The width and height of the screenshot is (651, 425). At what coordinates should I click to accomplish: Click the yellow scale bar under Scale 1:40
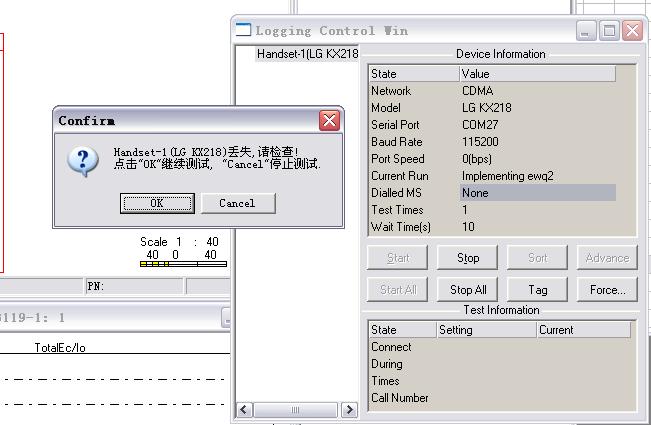pyautogui.click(x=183, y=264)
